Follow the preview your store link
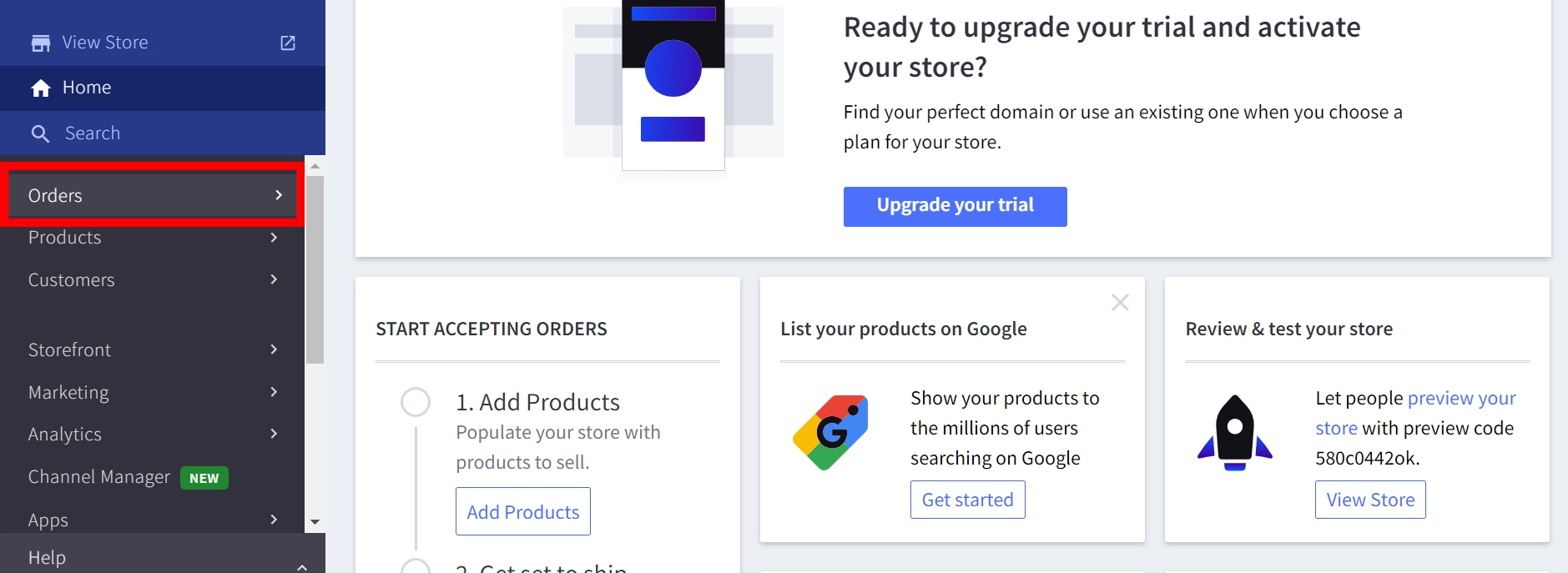The width and height of the screenshot is (1568, 573). point(1461,399)
